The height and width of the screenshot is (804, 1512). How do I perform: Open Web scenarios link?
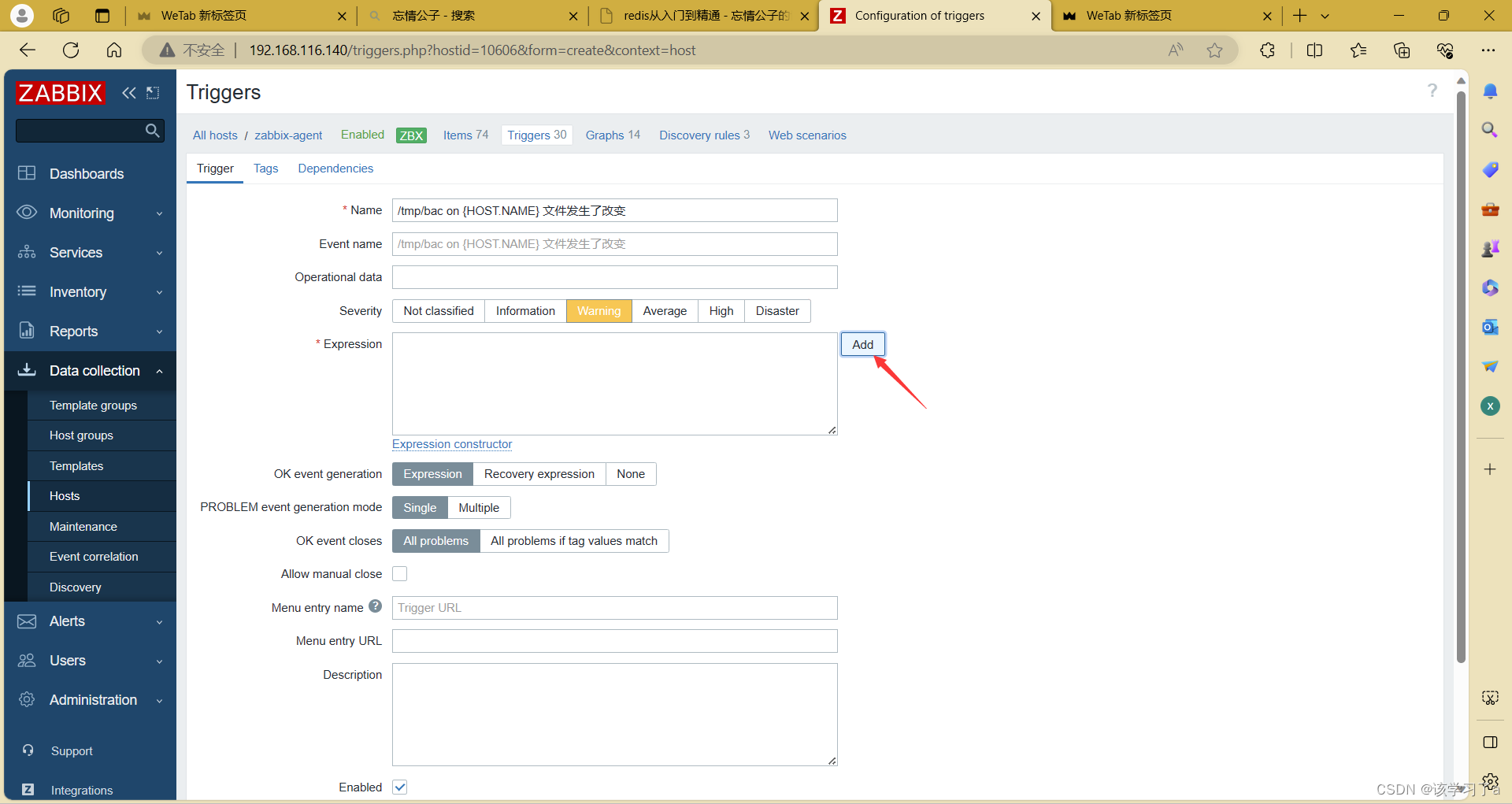[x=807, y=135]
